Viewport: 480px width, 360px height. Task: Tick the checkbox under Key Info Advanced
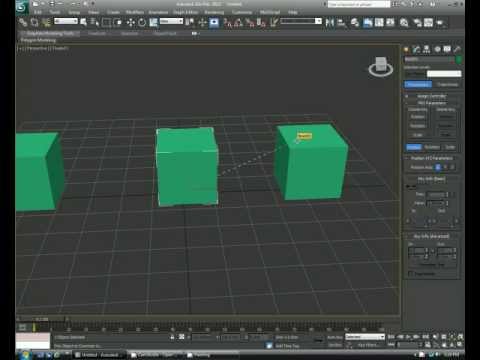point(411,274)
